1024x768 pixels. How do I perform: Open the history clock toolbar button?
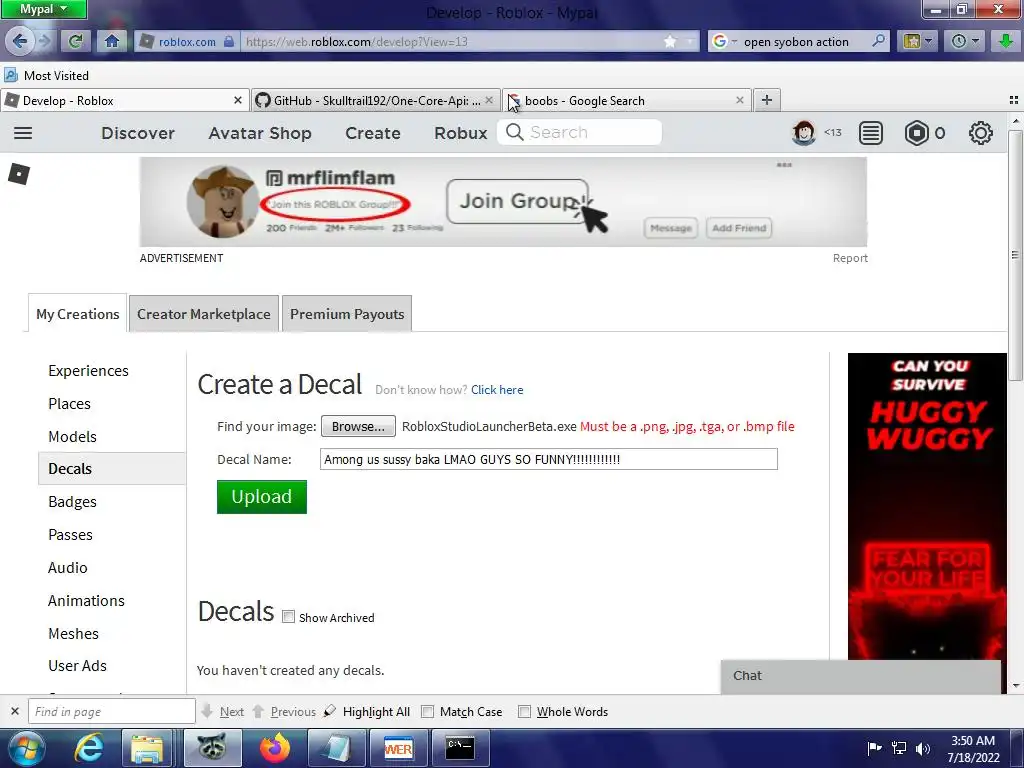(x=959, y=41)
